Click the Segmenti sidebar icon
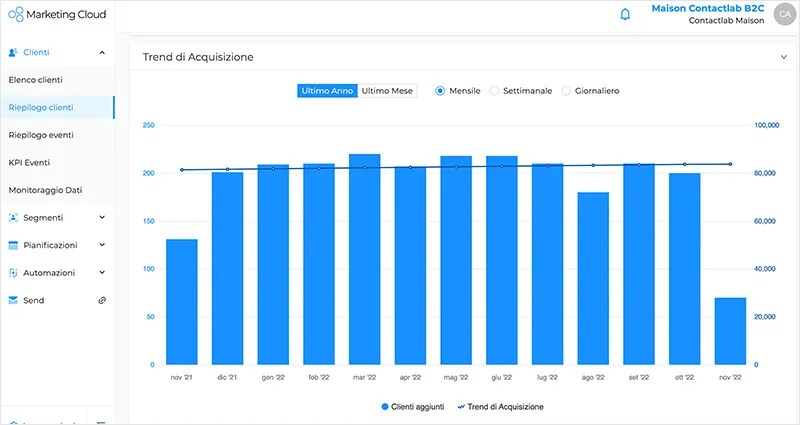The height and width of the screenshot is (425, 800). [x=13, y=217]
